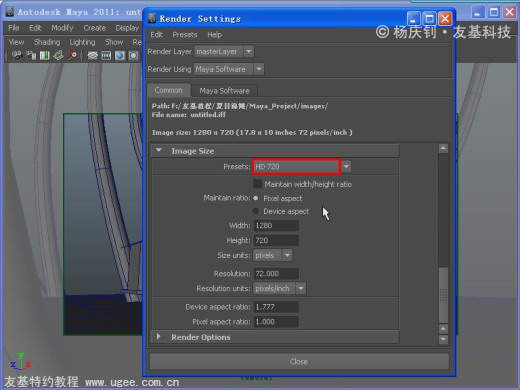Open the Bookmarks icon in viewport toolbar
520x390 pixels.
coord(45,55)
